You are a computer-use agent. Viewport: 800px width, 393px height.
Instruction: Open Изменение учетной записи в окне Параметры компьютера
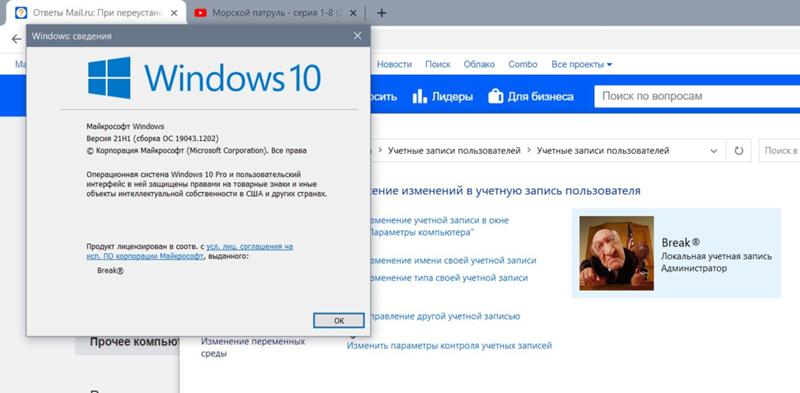coord(439,226)
